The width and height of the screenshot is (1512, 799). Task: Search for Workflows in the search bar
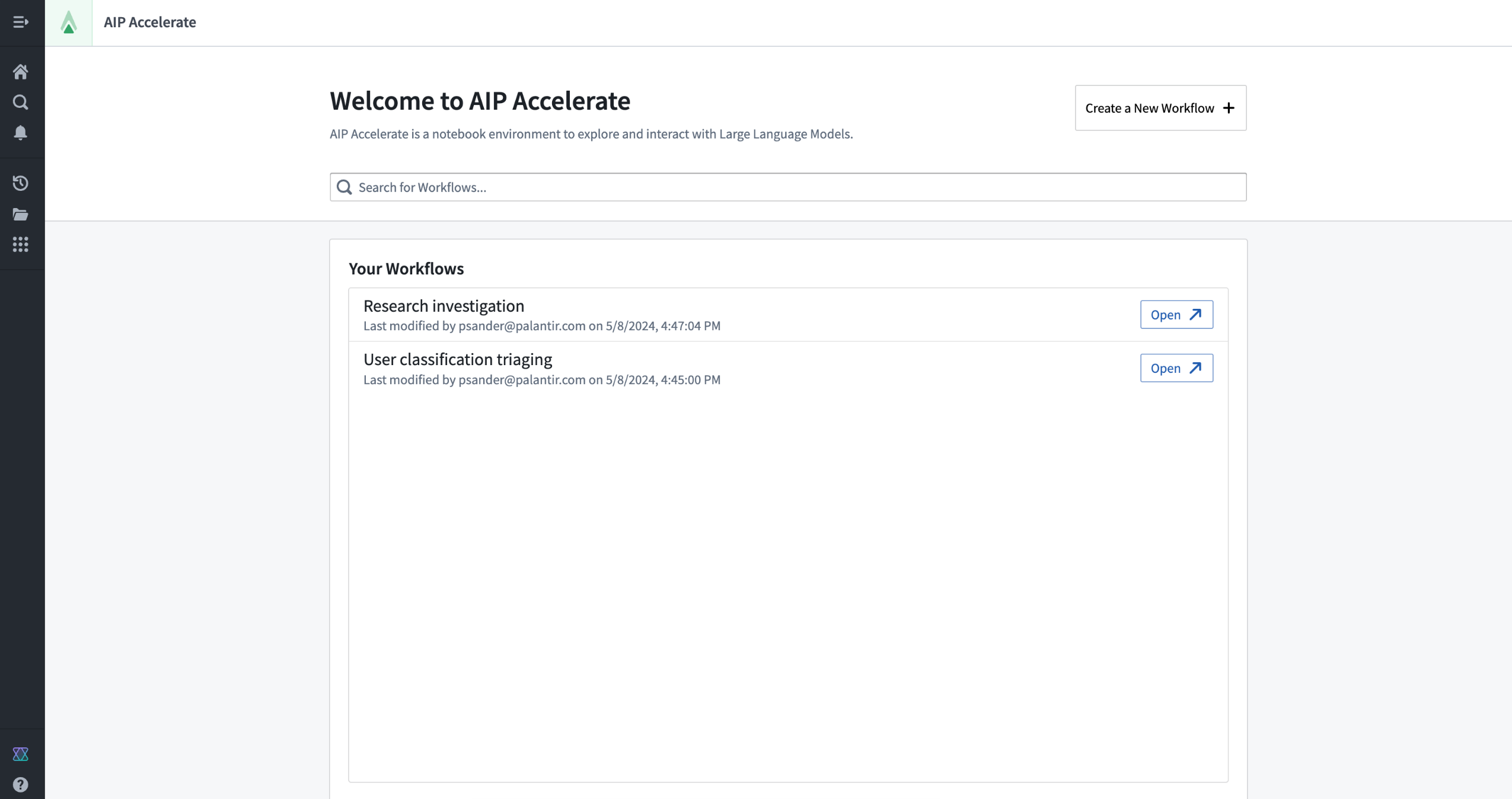coord(788,187)
